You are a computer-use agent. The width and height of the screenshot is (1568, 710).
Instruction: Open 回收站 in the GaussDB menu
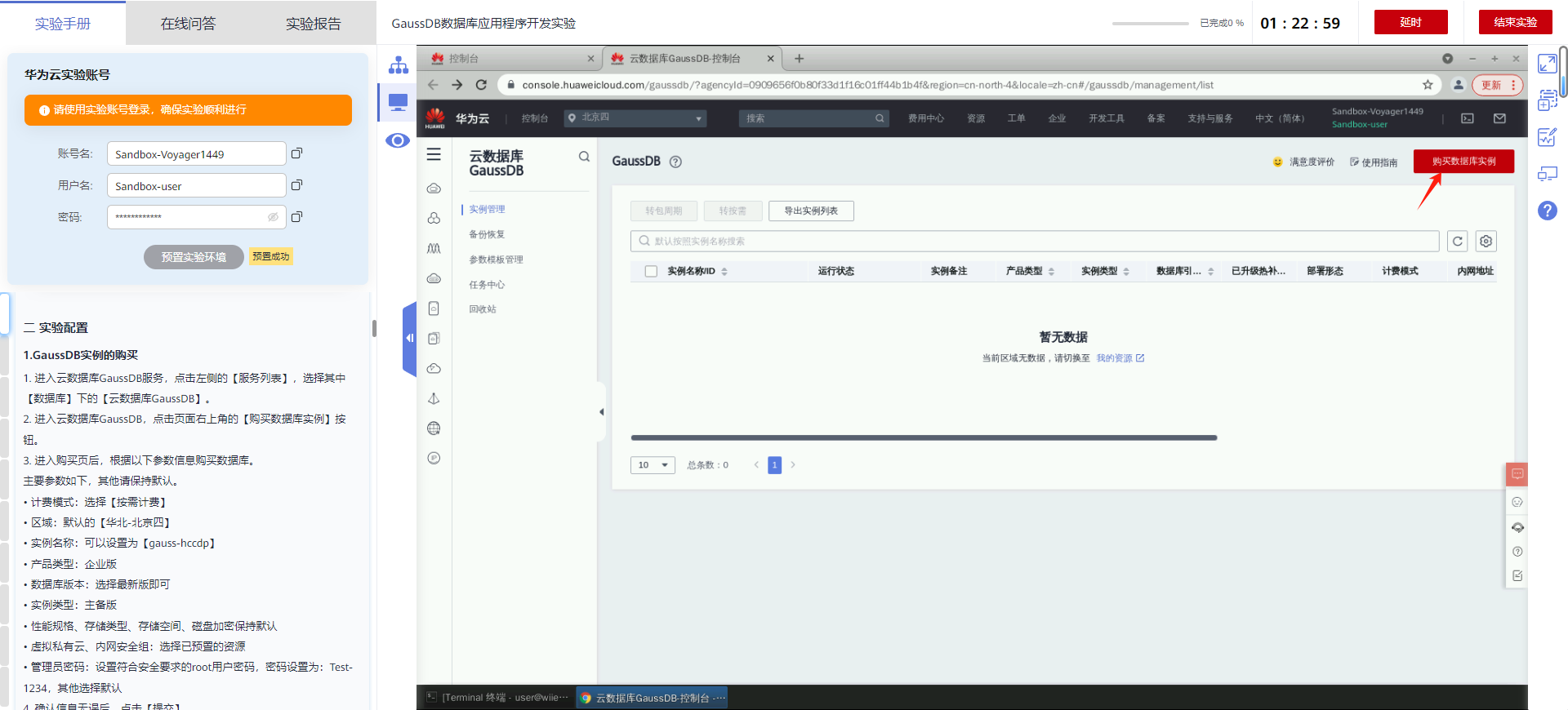point(483,309)
